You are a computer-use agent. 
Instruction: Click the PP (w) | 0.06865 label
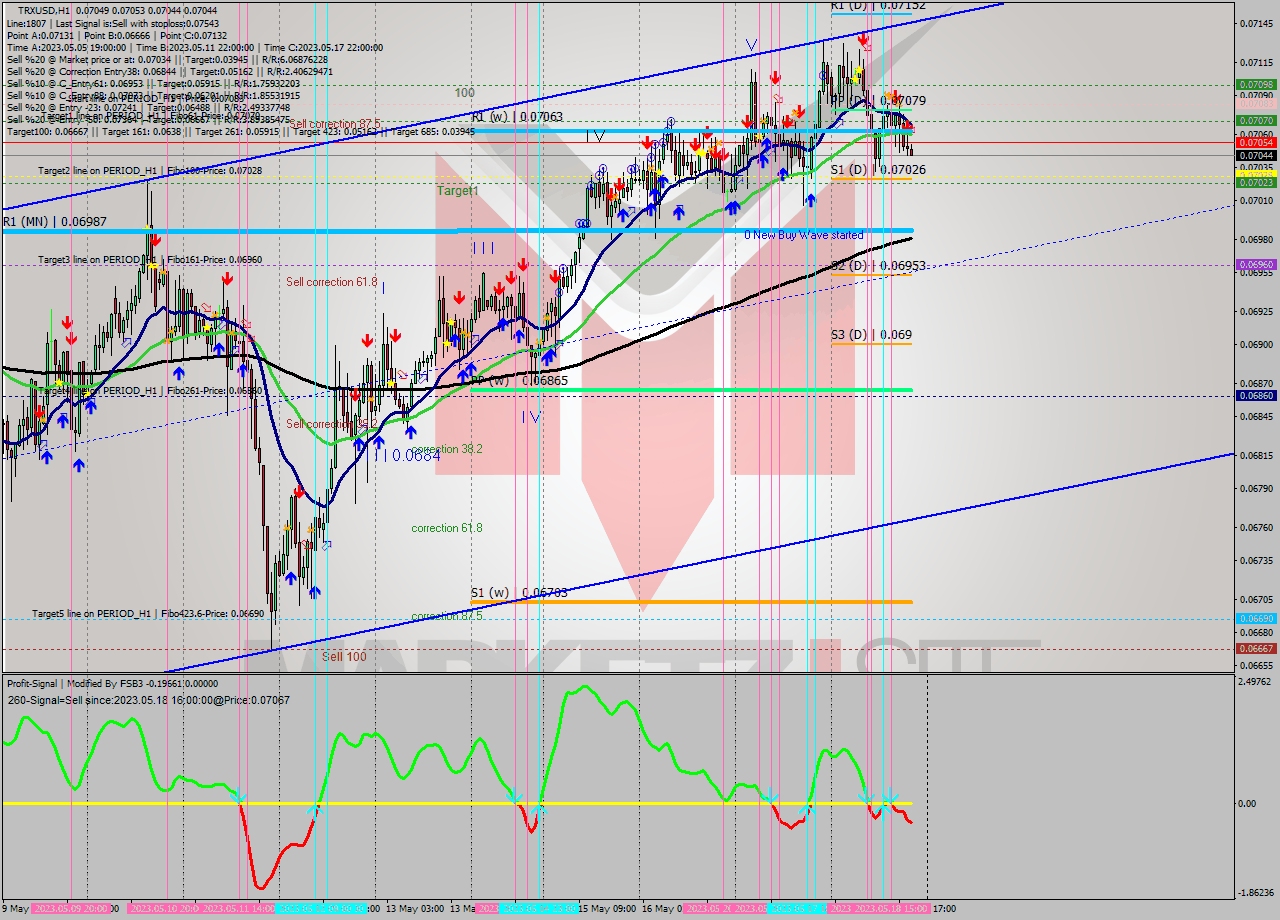pyautogui.click(x=519, y=381)
